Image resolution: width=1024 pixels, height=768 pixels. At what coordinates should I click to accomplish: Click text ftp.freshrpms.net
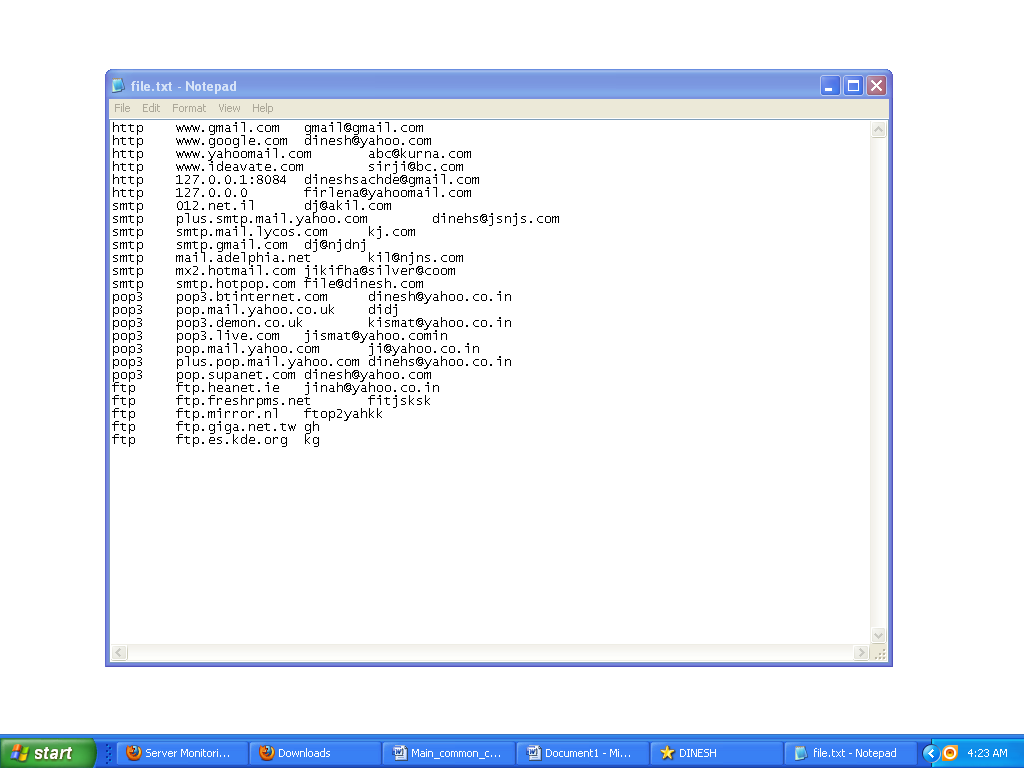click(244, 401)
